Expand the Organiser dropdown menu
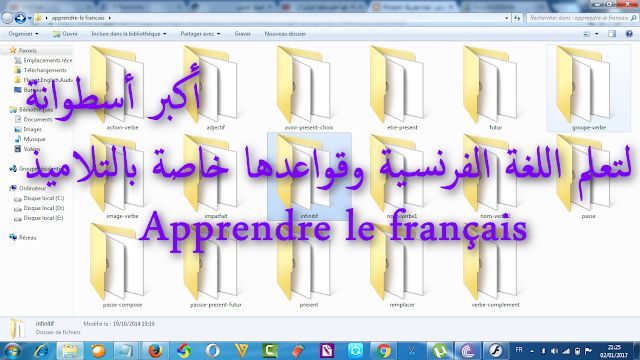Screen dimensions: 640x360 coord(23,34)
